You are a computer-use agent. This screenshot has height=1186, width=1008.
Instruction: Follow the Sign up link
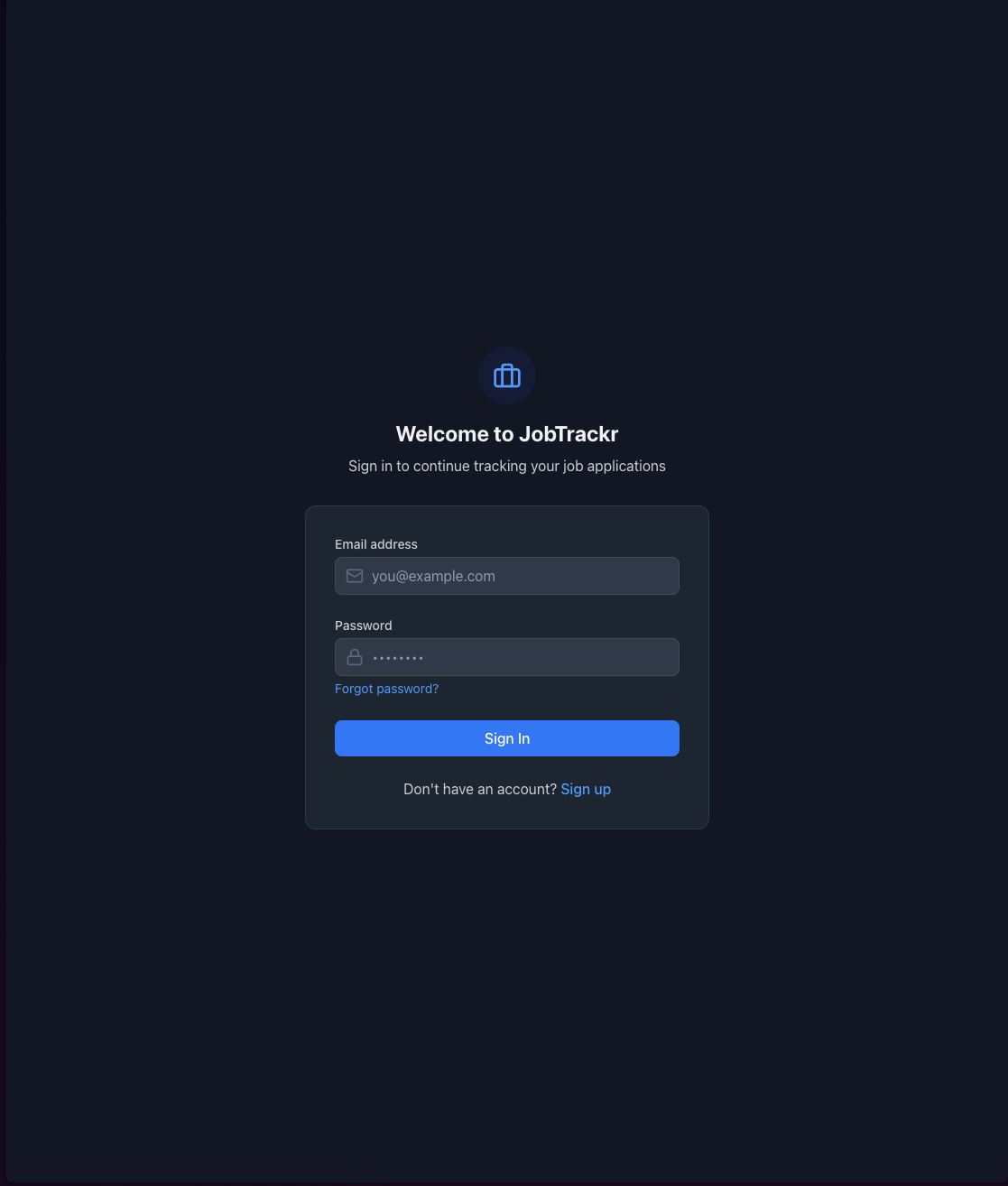click(x=586, y=789)
